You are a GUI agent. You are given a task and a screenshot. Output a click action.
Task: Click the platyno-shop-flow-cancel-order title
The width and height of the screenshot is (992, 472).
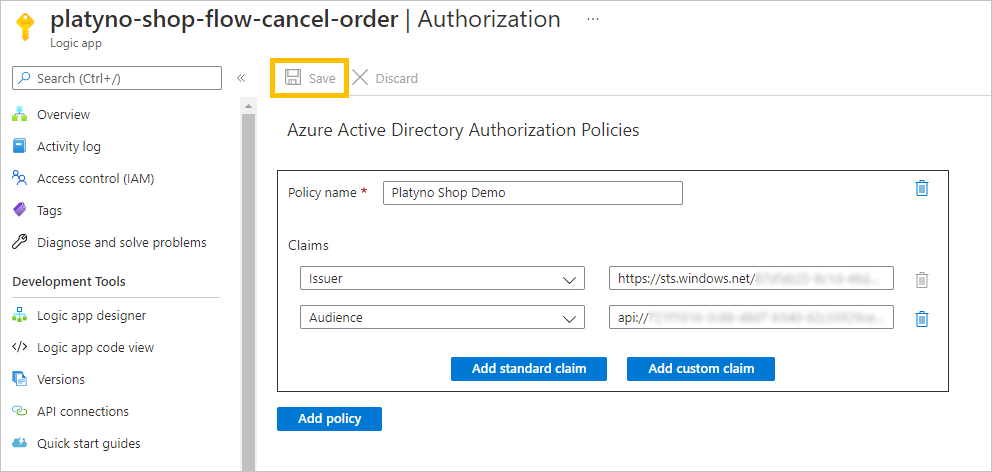[x=224, y=20]
